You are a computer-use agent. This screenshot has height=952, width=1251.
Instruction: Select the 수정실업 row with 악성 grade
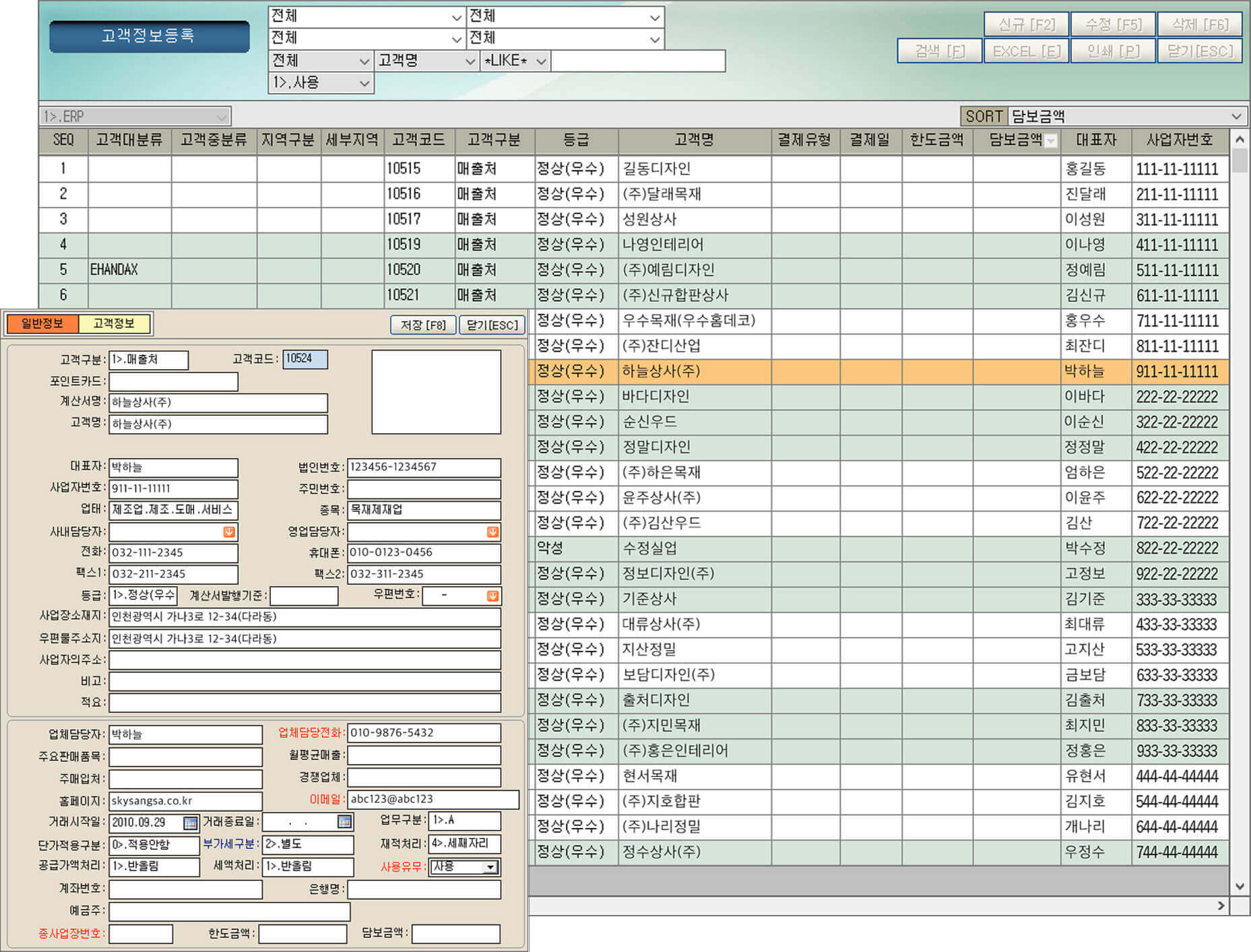tap(878, 548)
